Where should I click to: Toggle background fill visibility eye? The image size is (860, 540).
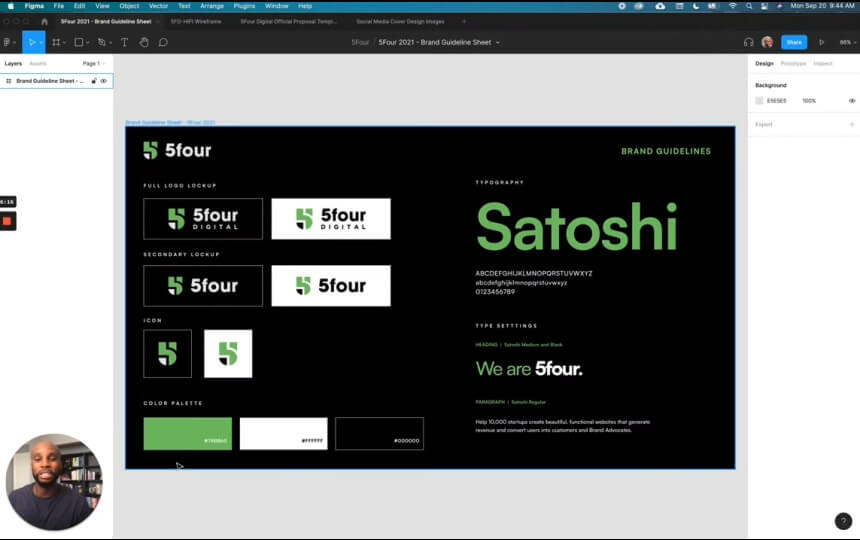[x=852, y=101]
